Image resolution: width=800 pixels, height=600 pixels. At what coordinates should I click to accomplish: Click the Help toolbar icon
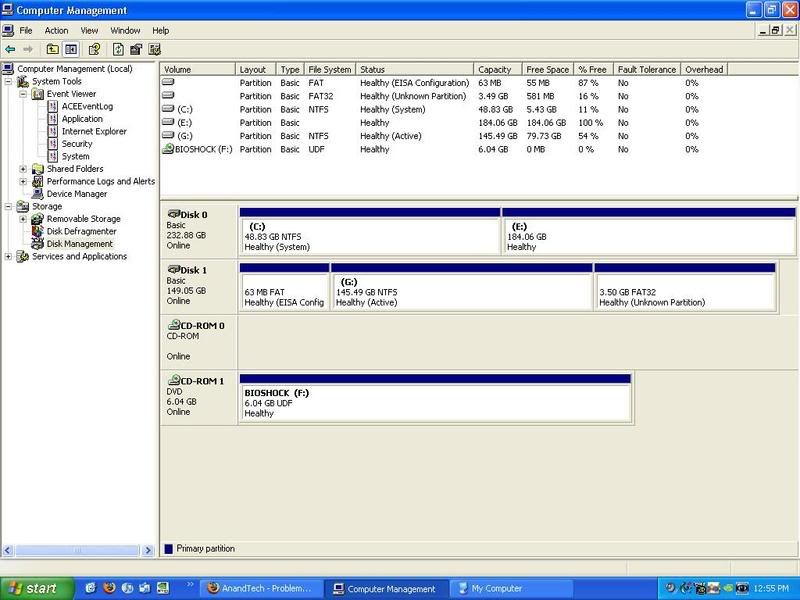coord(95,49)
